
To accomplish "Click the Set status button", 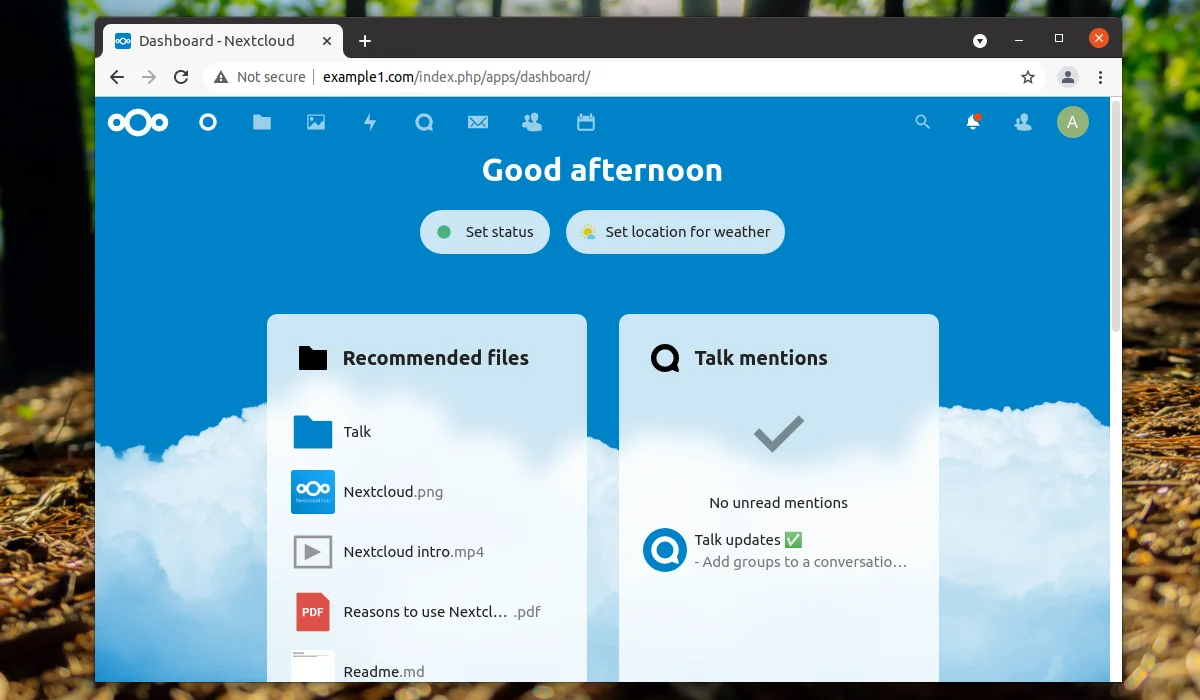I will coord(485,232).
